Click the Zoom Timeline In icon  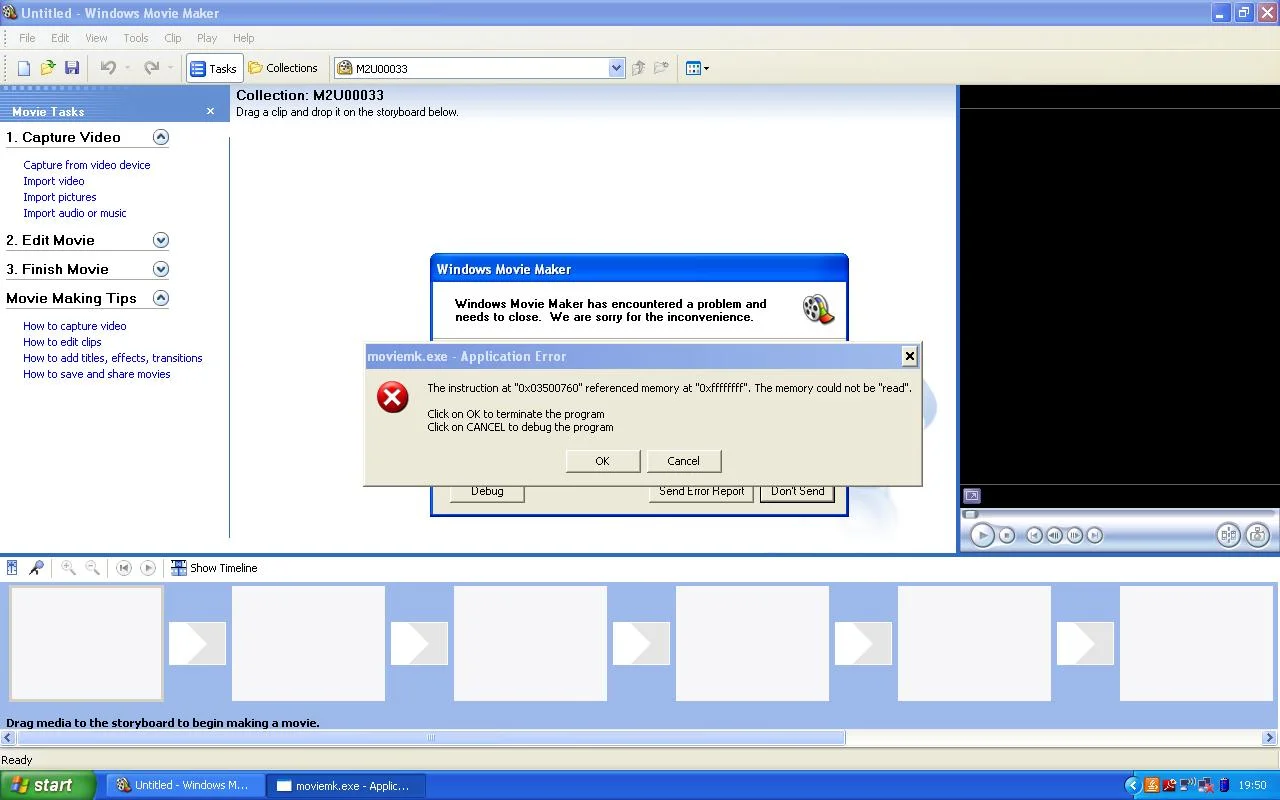68,568
